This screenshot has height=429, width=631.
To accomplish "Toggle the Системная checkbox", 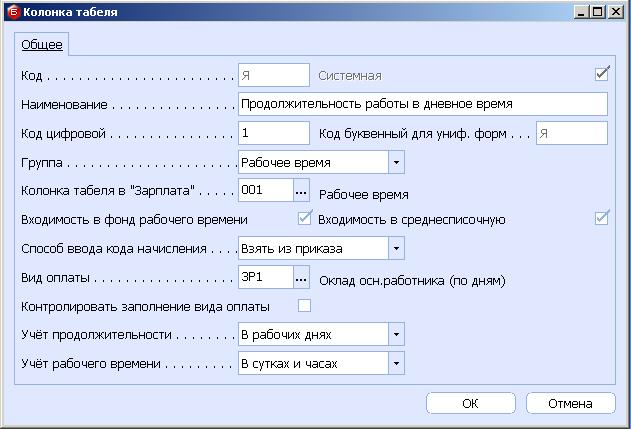I will [x=602, y=73].
